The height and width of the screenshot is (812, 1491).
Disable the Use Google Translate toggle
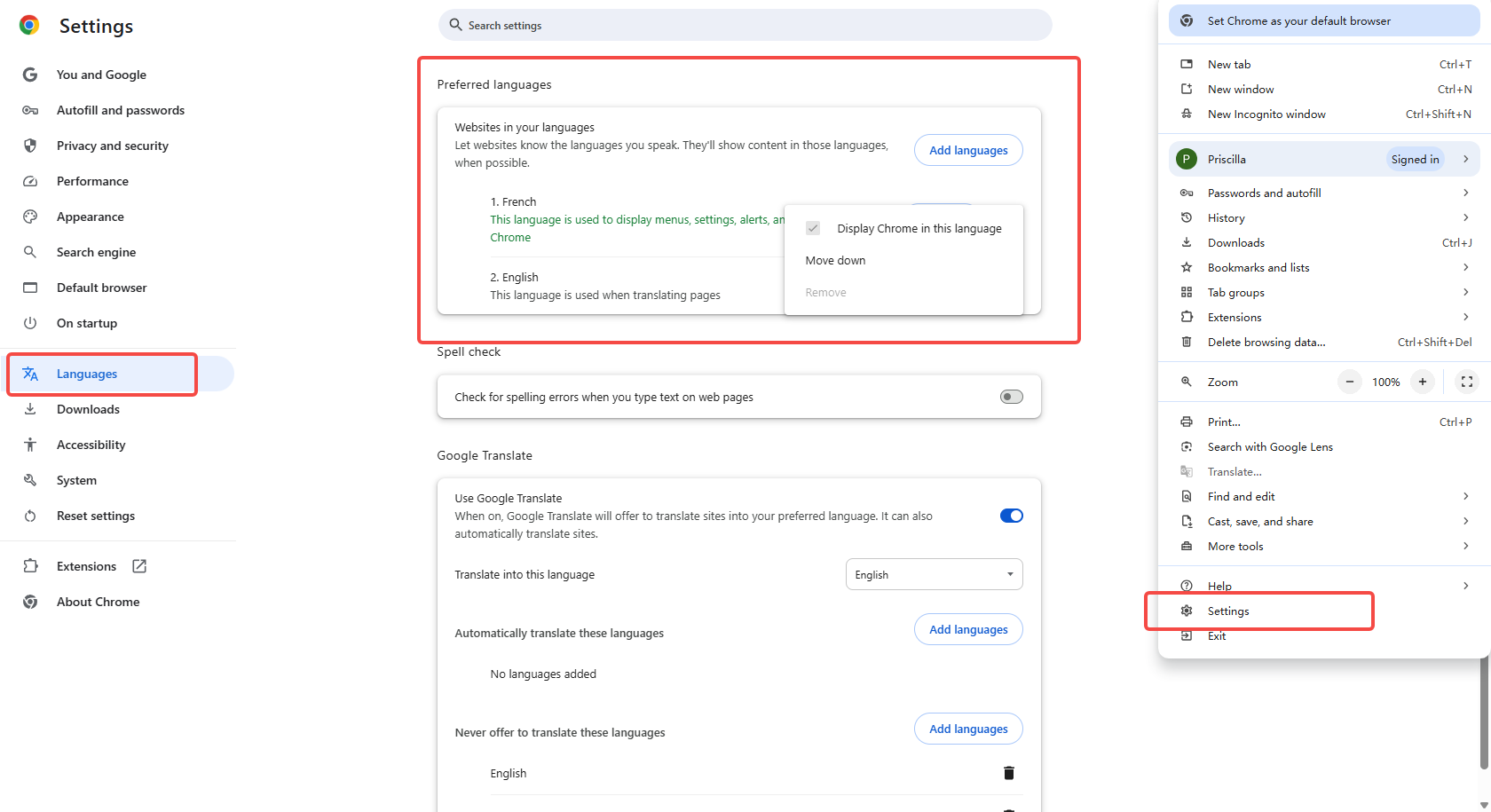point(1011,515)
